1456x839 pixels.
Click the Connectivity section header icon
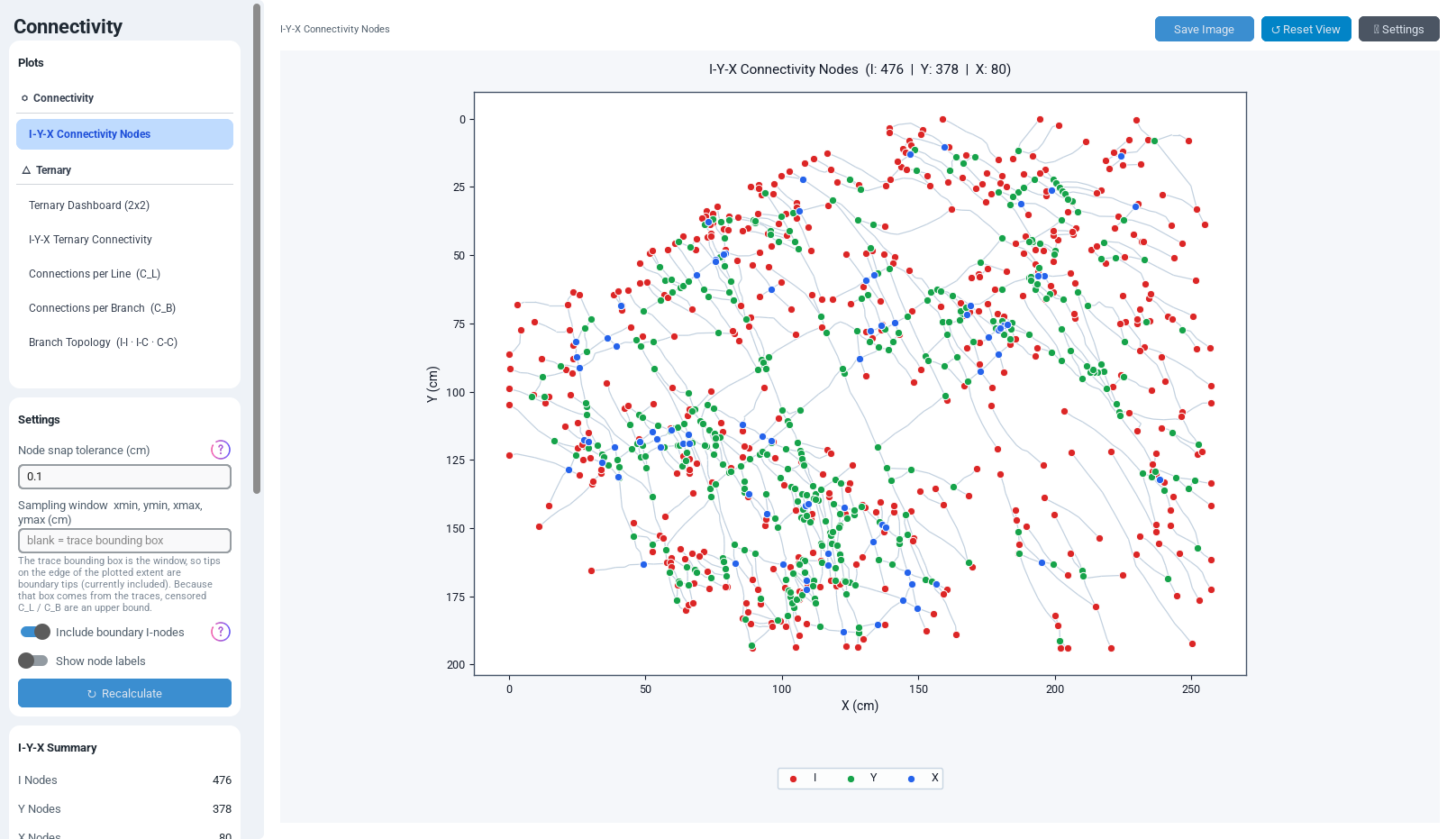coord(24,98)
